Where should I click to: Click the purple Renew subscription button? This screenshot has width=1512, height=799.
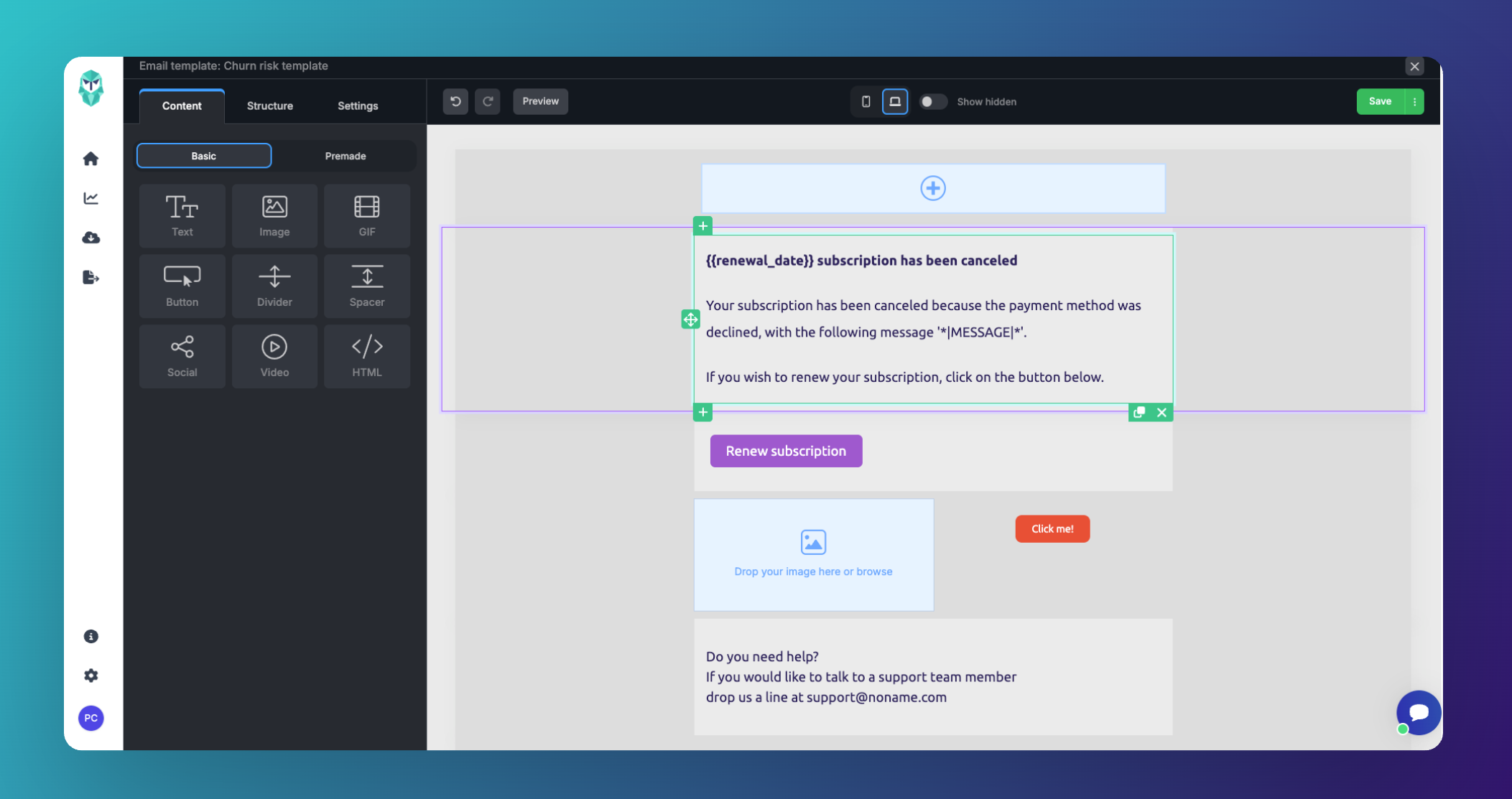786,451
